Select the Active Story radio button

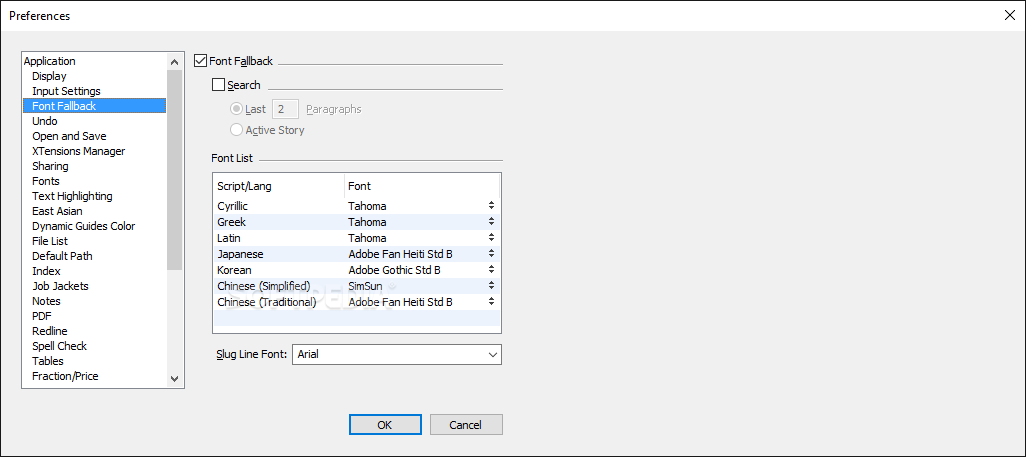click(236, 130)
